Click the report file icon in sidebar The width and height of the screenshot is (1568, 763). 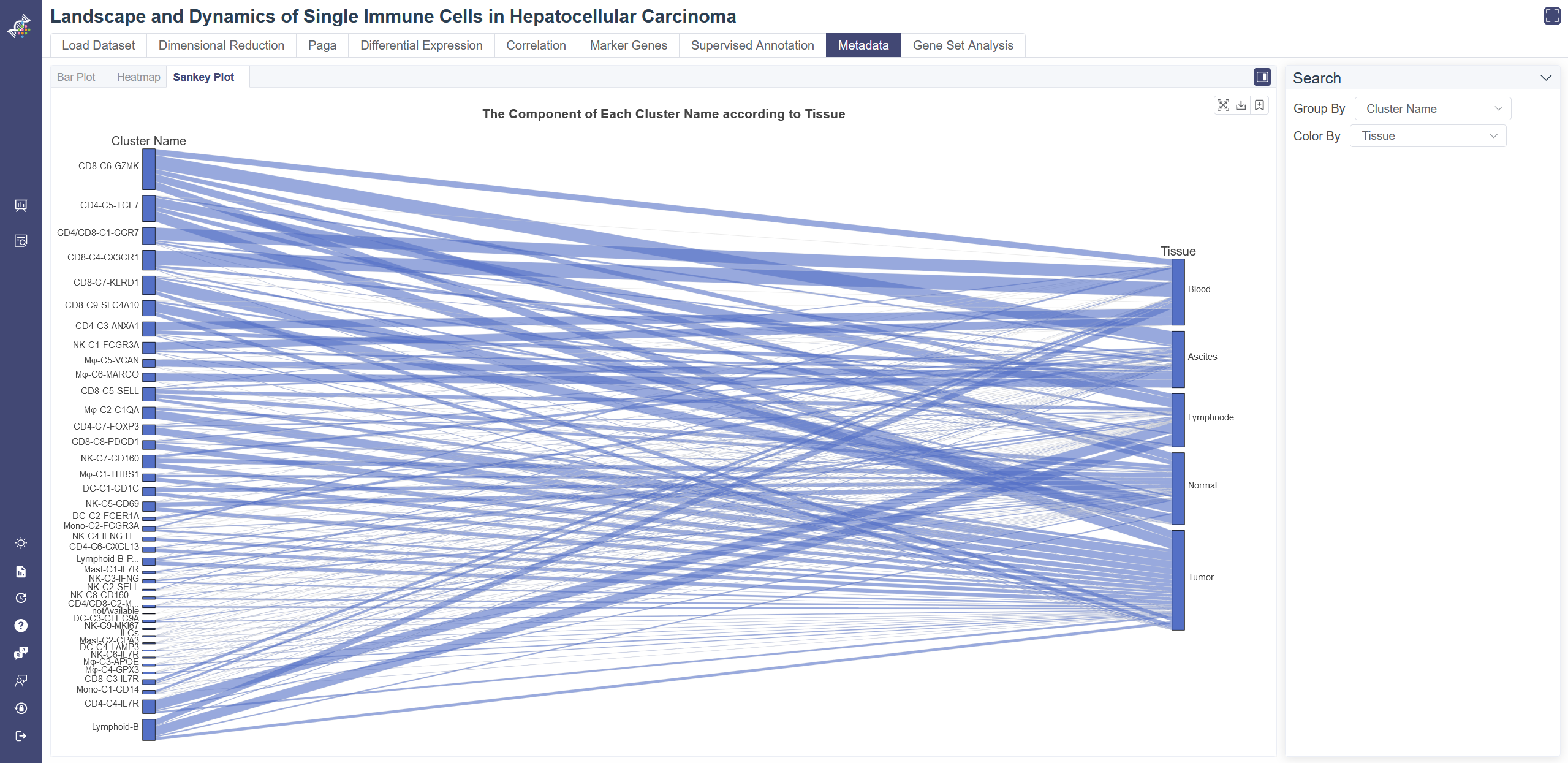(21, 572)
